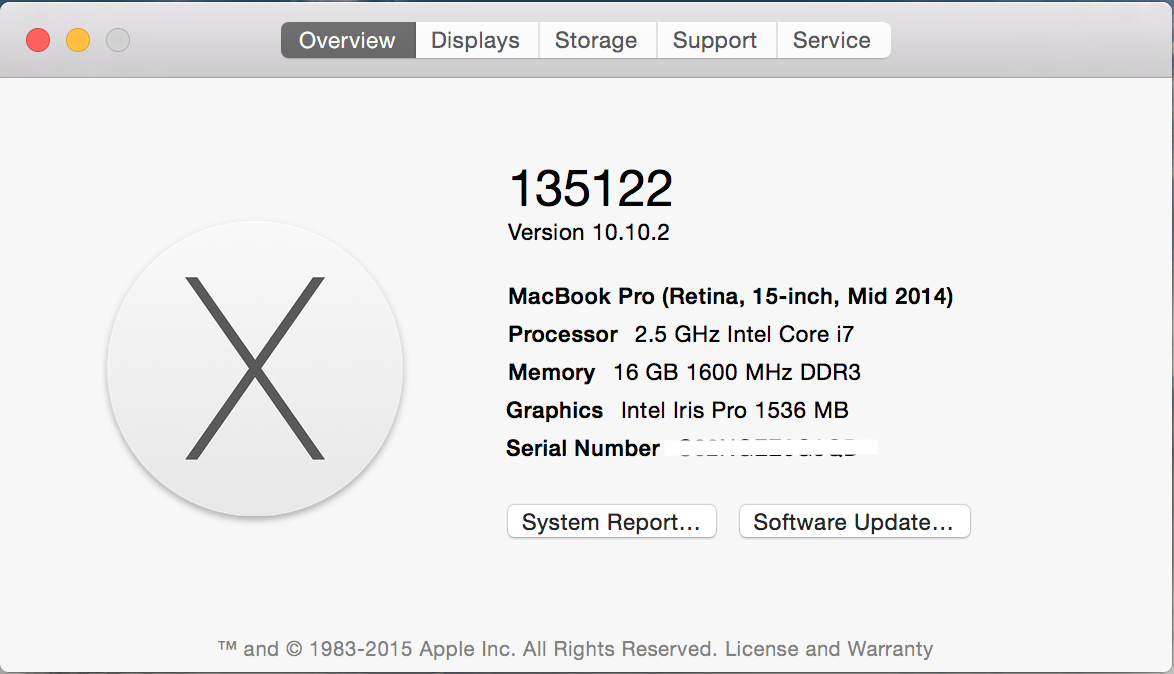Screen dimensions: 1174x674
Task: Click the OS X Yosemite X logo
Action: tap(255, 368)
